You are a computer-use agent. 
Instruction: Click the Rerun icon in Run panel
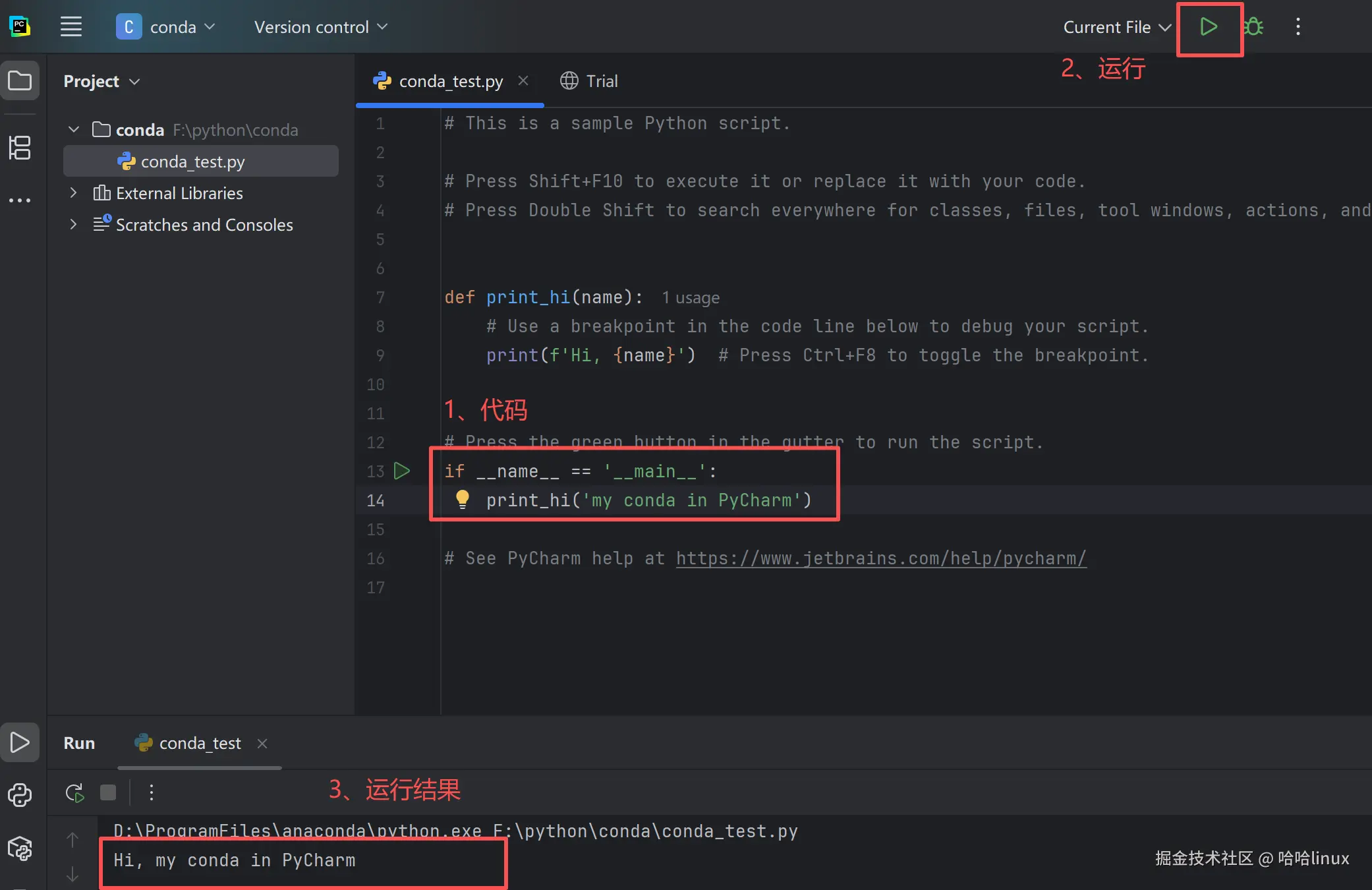coord(75,792)
